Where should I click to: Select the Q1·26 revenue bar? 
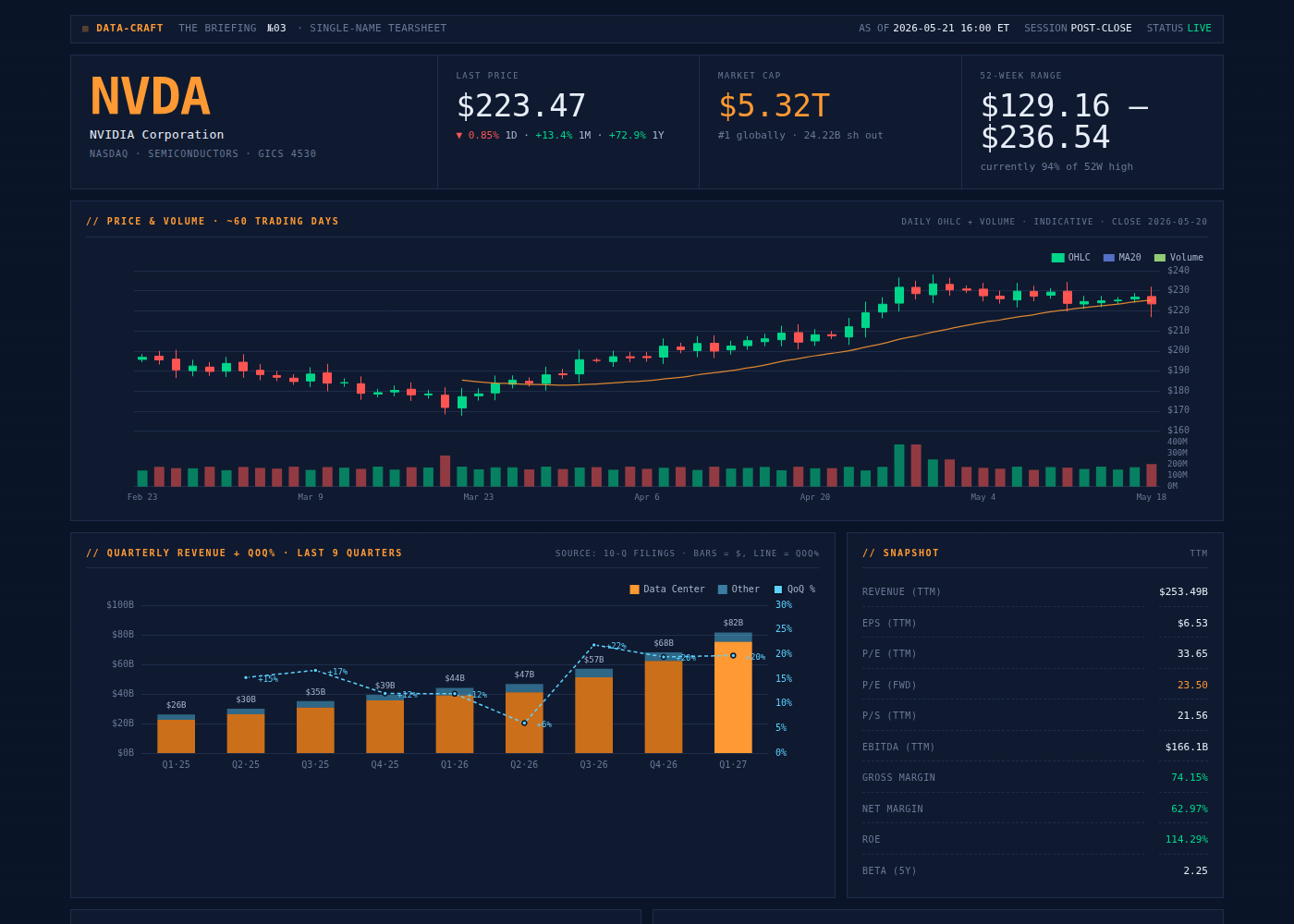[455, 721]
